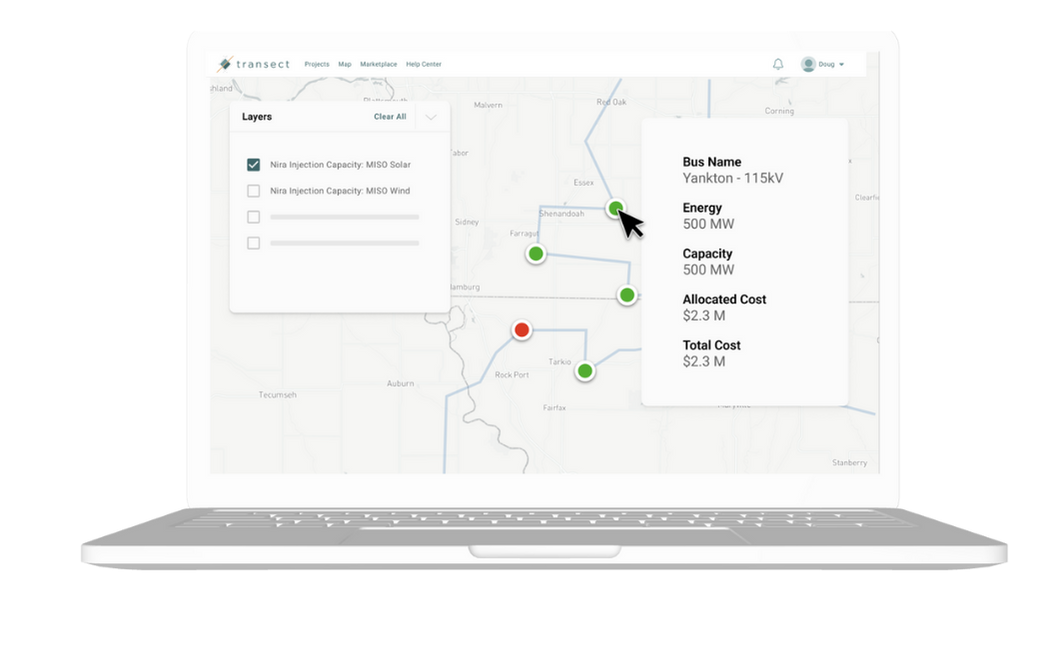The image size is (1057, 671).
Task: Expand the Doug account dropdown
Action: pyautogui.click(x=841, y=65)
